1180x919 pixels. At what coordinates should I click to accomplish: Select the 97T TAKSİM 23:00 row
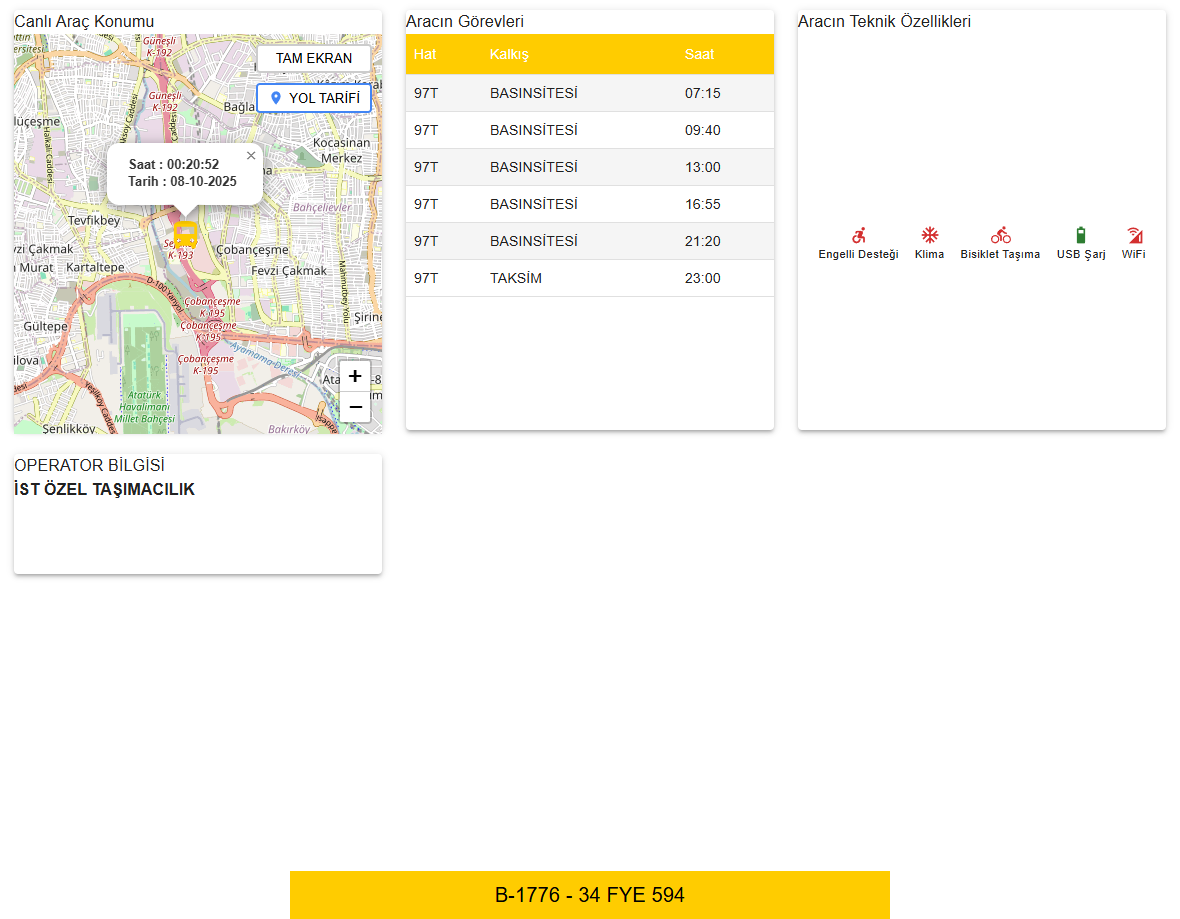click(x=589, y=278)
